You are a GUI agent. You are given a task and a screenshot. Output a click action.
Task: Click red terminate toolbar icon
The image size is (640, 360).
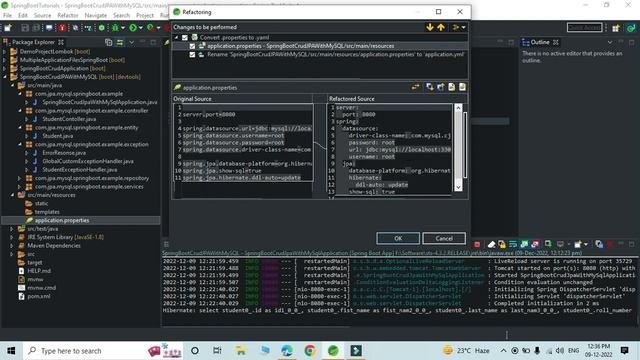[62, 28]
